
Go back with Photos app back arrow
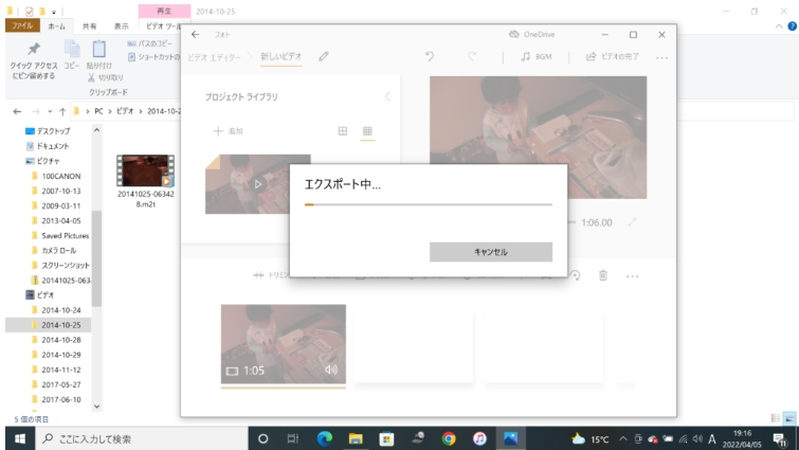195,34
